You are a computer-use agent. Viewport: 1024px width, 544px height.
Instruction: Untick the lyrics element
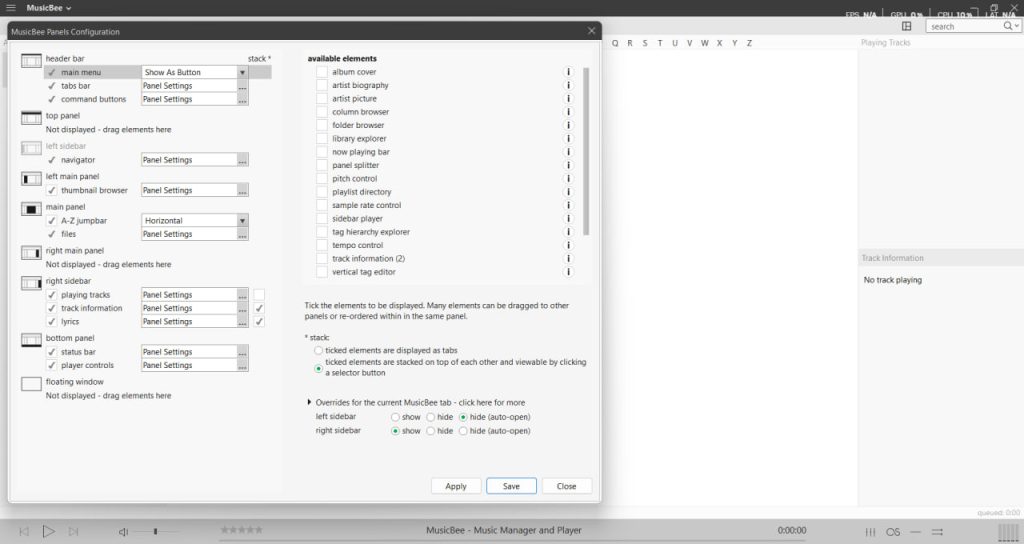pyautogui.click(x=52, y=321)
